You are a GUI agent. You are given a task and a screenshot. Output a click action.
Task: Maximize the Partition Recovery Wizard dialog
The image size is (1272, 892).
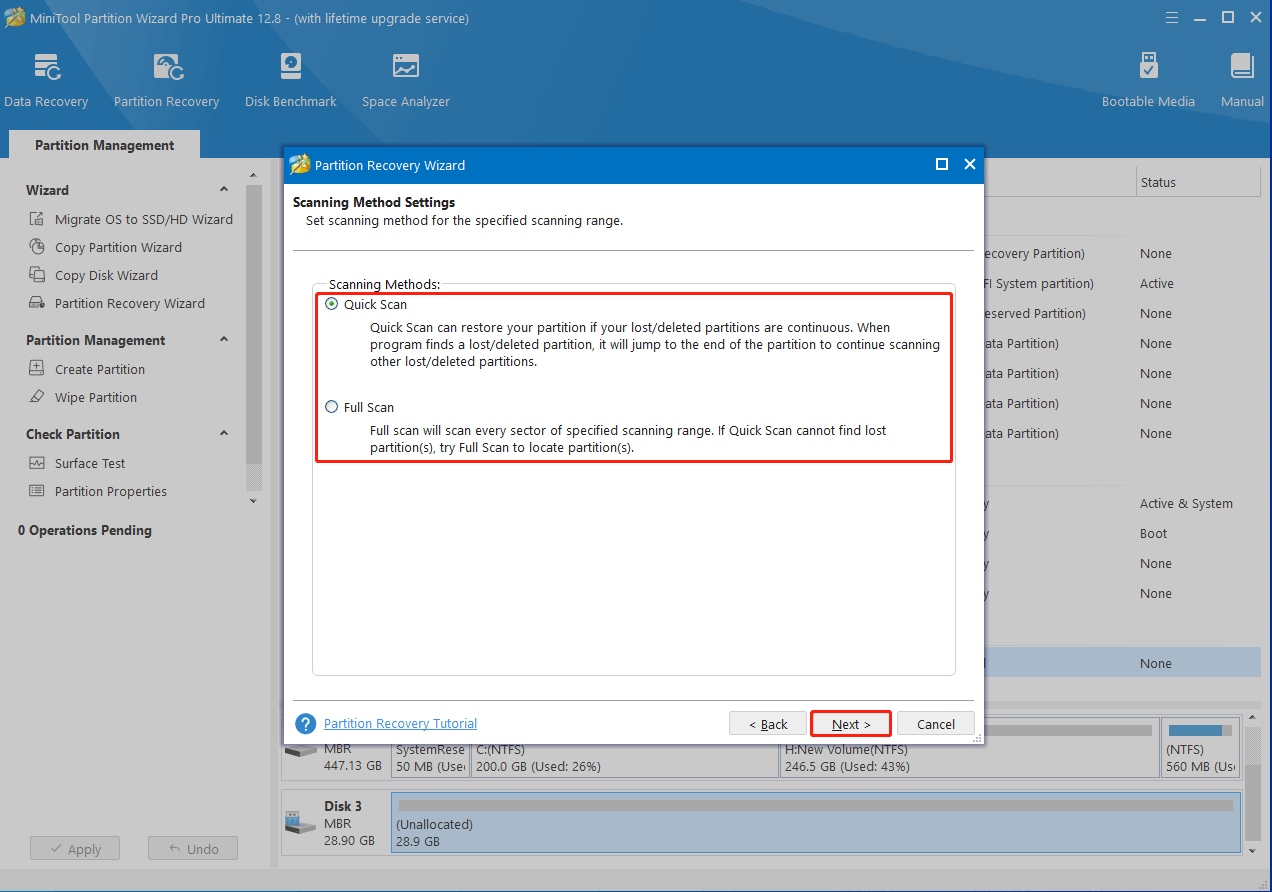click(941, 164)
